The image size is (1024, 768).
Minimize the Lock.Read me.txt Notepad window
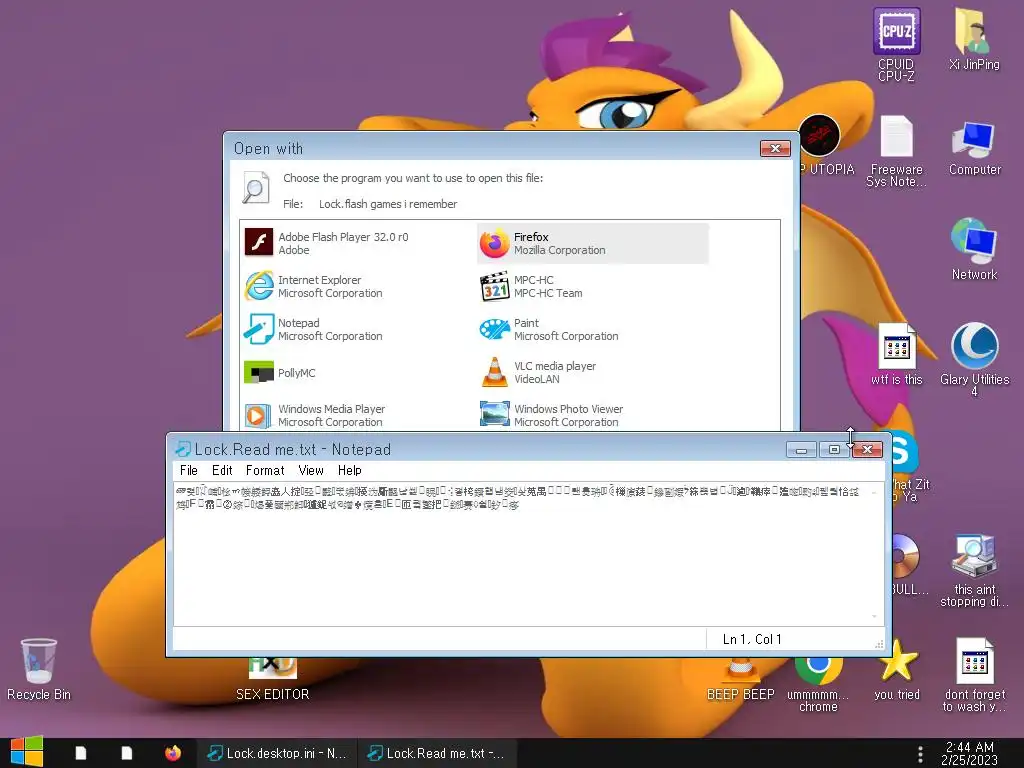[x=801, y=449]
